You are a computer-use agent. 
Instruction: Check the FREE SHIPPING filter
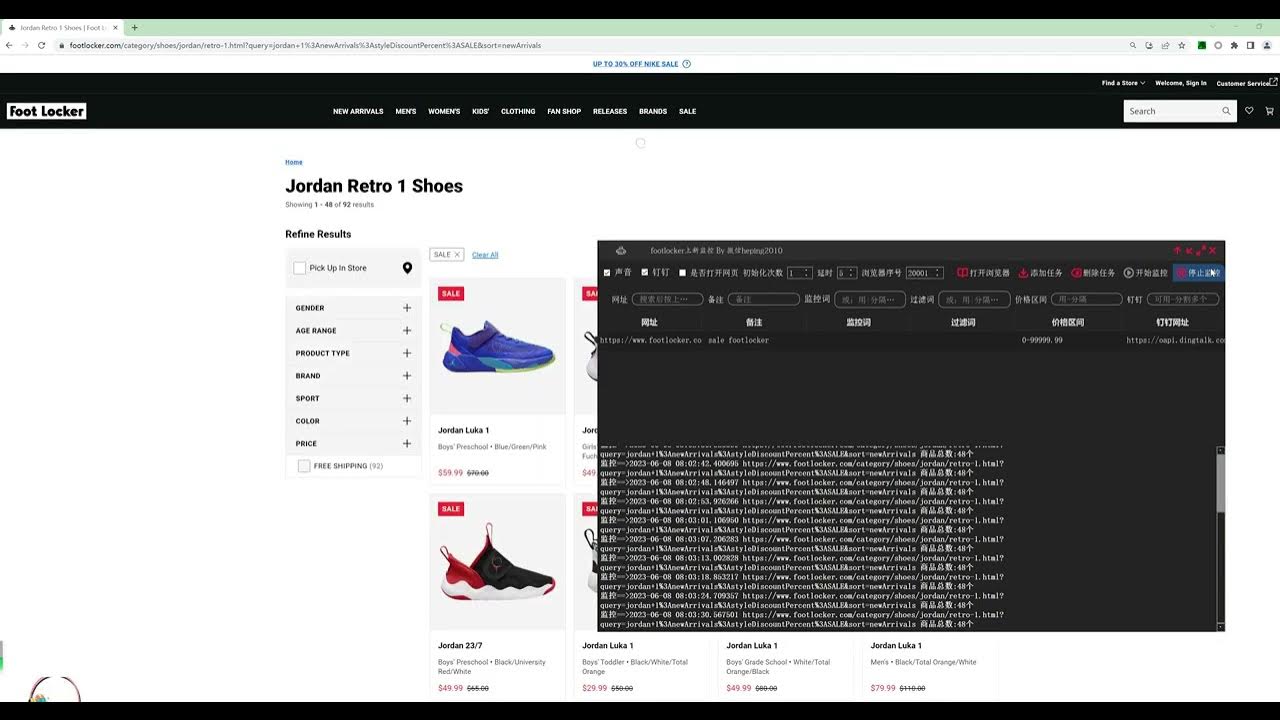point(304,466)
